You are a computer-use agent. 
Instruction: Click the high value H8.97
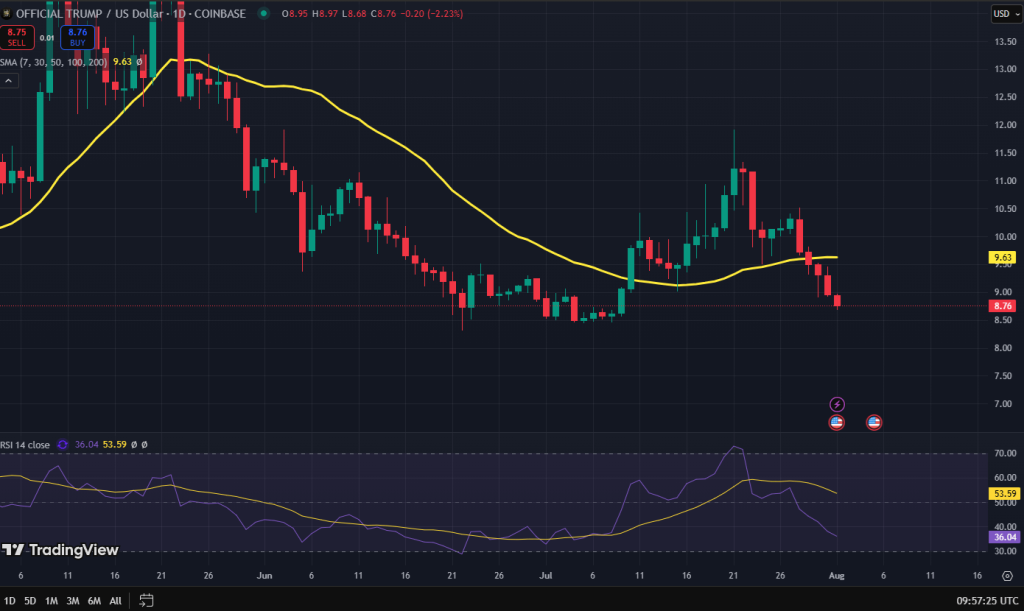[x=325, y=14]
